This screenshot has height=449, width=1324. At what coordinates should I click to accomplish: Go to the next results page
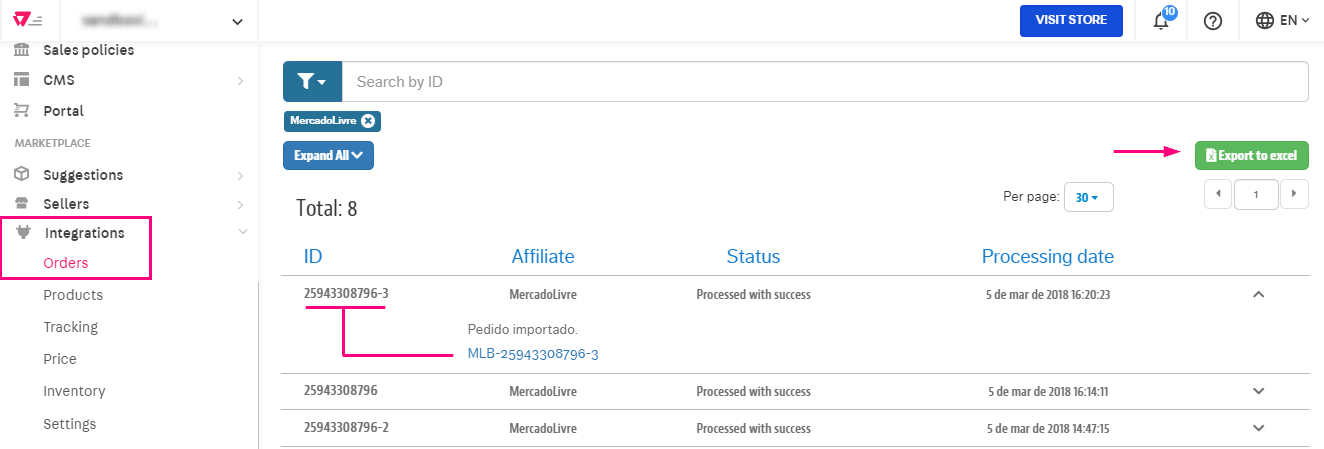pyautogui.click(x=1295, y=194)
